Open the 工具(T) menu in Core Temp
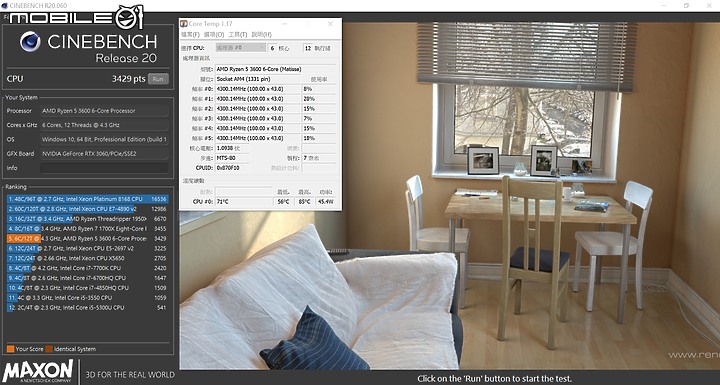This screenshot has height=385, width=720. 237,35
